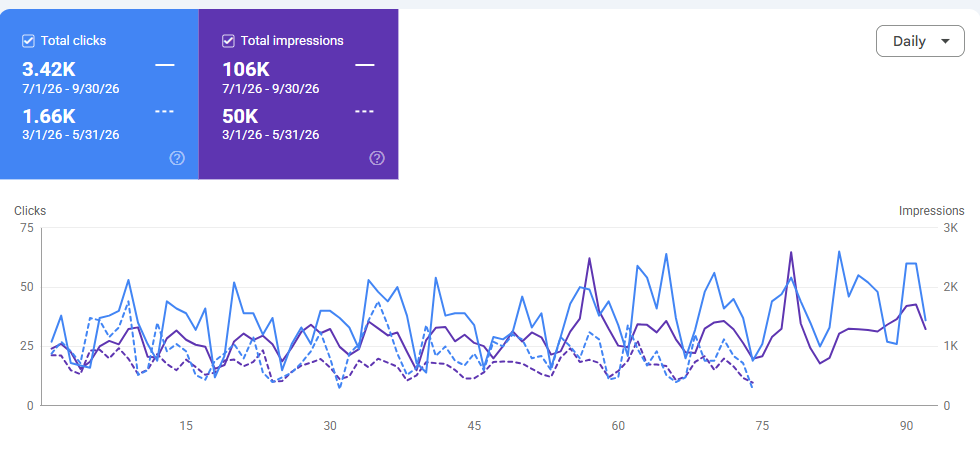Image resolution: width=980 pixels, height=450 pixels.
Task: Click the 3K value on impressions axis
Action: 951,228
